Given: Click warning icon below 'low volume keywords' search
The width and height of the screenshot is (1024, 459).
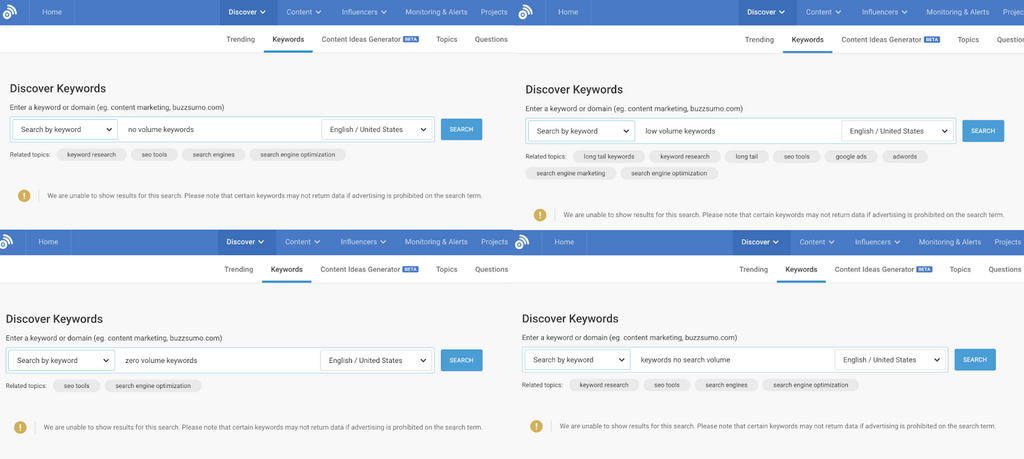Looking at the screenshot, I should coord(540,214).
